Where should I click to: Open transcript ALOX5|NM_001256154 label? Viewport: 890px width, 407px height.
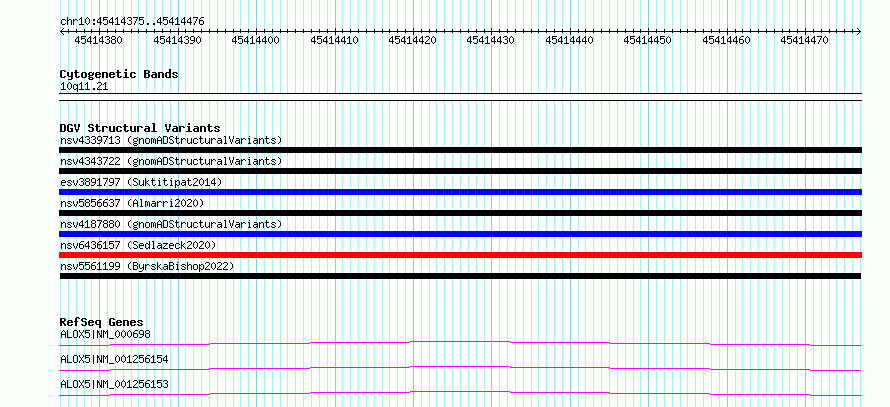point(114,359)
